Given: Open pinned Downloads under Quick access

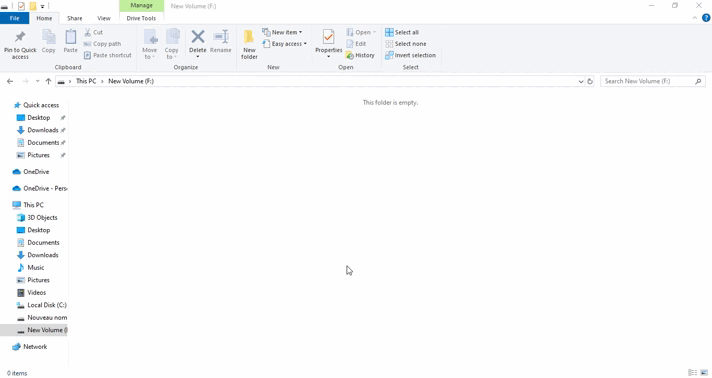Looking at the screenshot, I should 43,130.
